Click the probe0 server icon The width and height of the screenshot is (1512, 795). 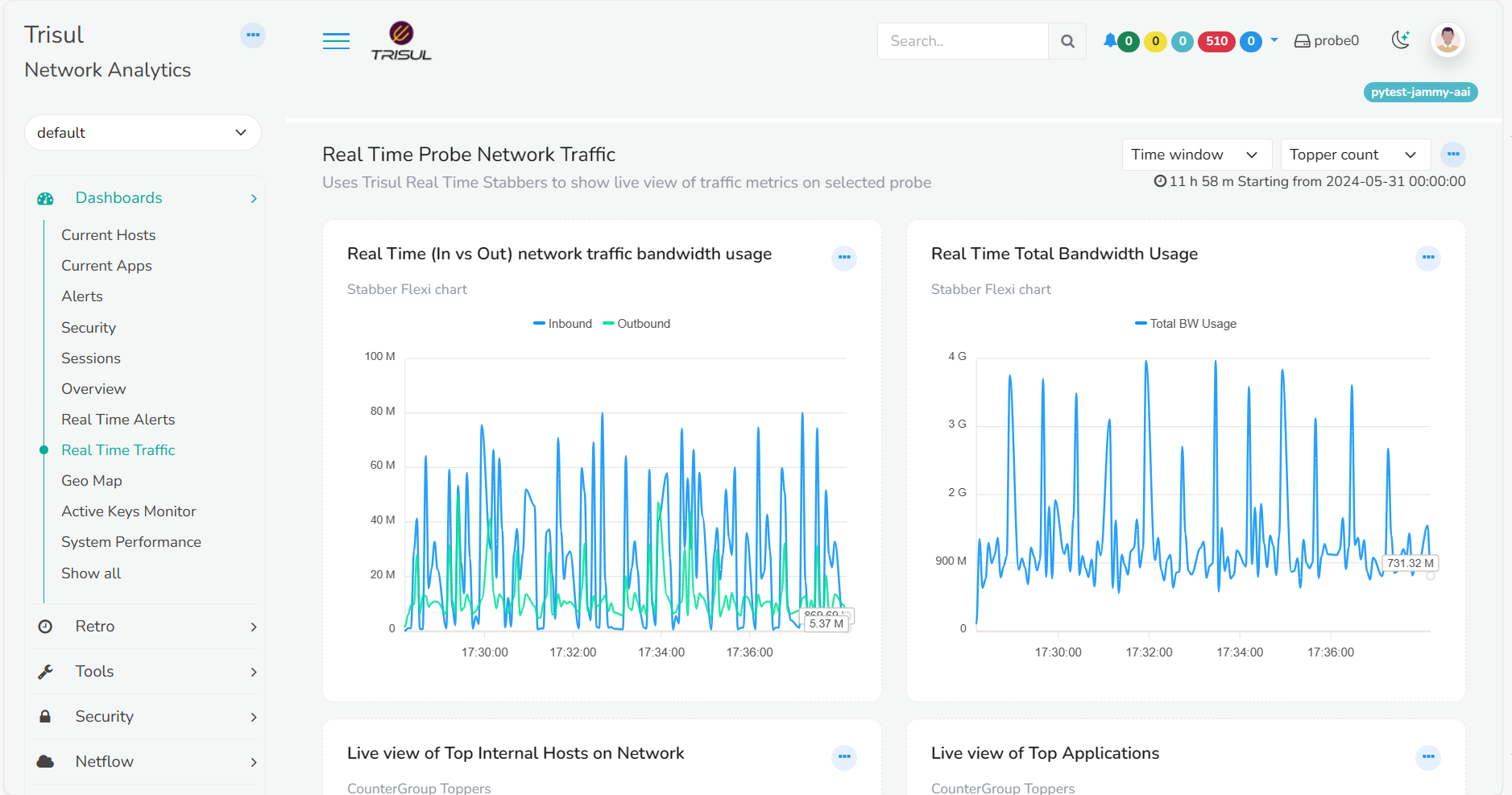pos(1300,39)
